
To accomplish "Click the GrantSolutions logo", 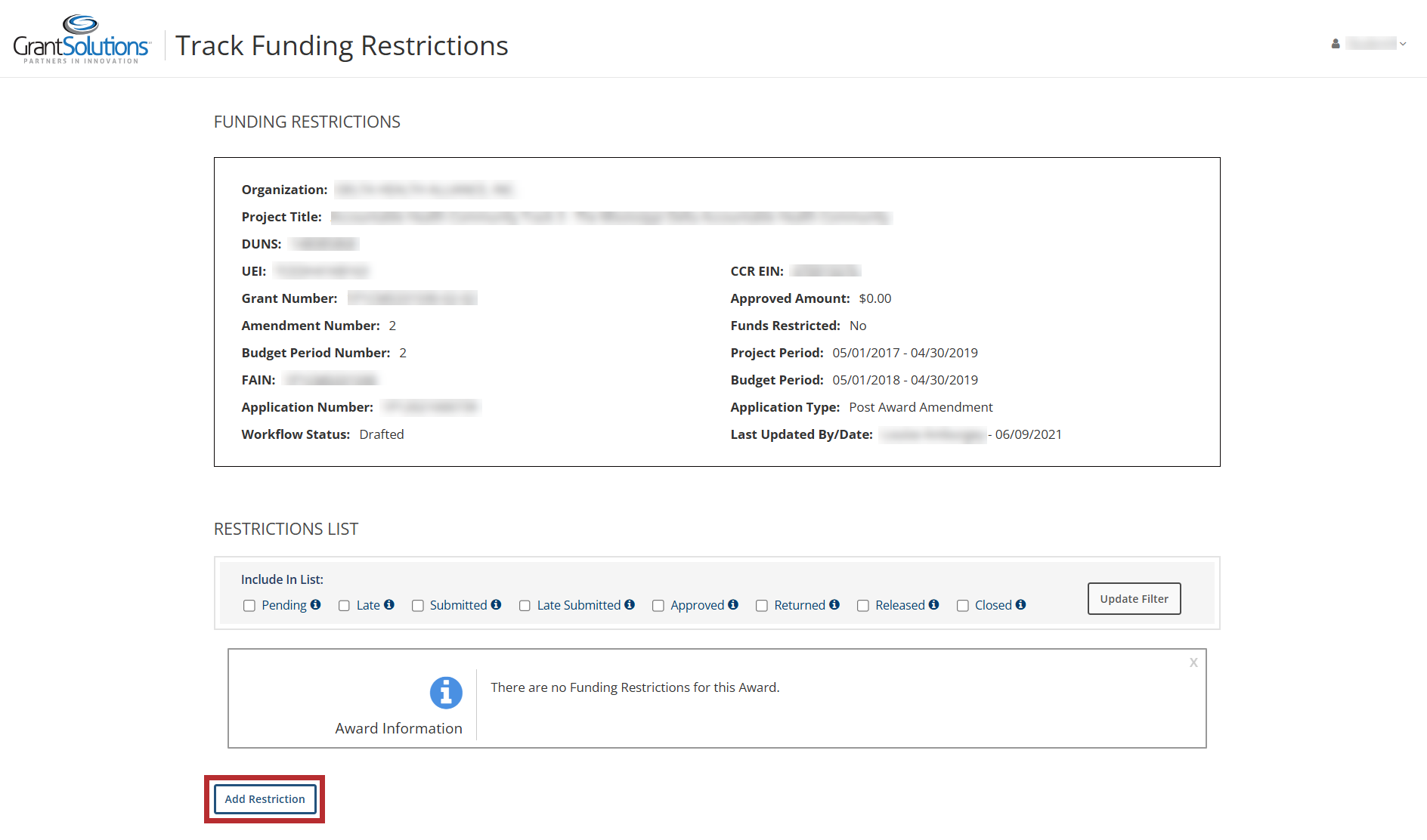I will coord(82,40).
